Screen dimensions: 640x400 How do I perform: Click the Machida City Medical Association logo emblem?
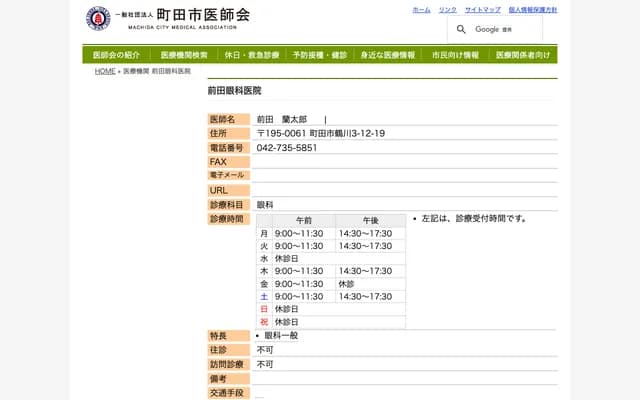(x=98, y=18)
